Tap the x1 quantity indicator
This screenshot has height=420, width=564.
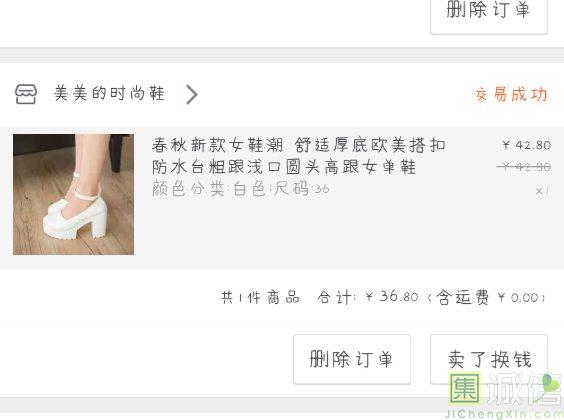(x=543, y=191)
